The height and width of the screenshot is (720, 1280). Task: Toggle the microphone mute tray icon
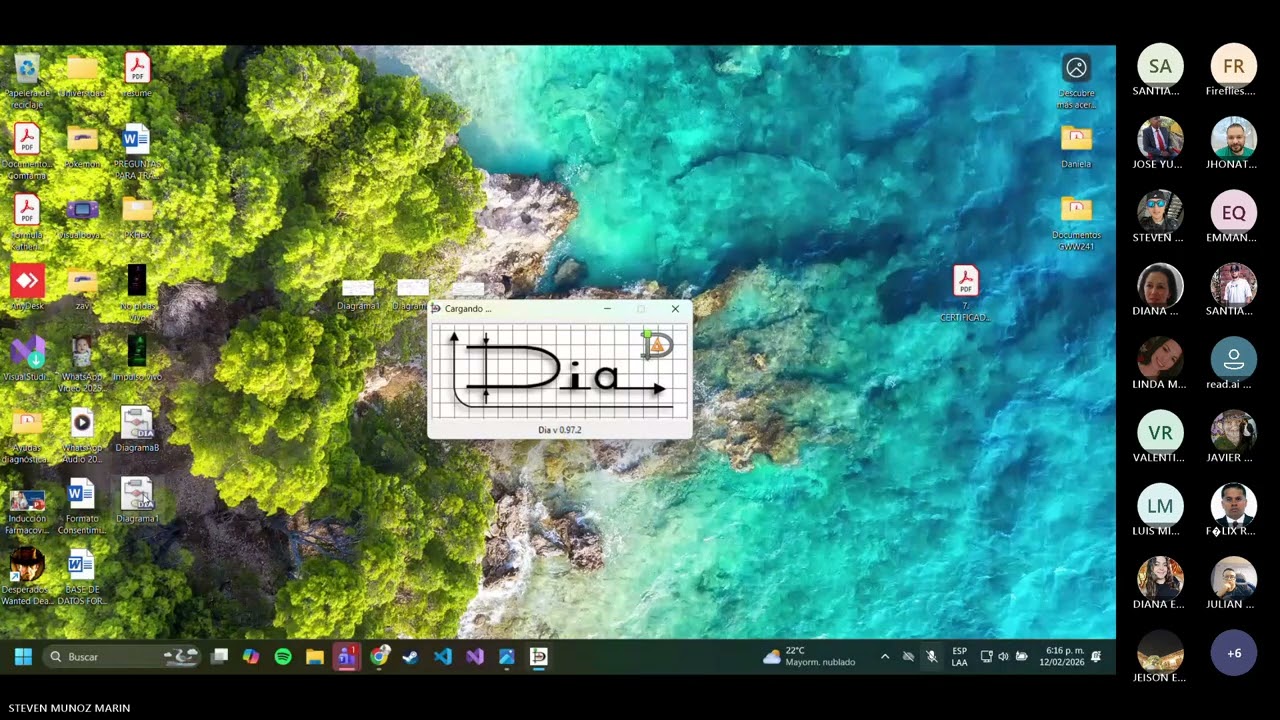pyautogui.click(x=931, y=657)
